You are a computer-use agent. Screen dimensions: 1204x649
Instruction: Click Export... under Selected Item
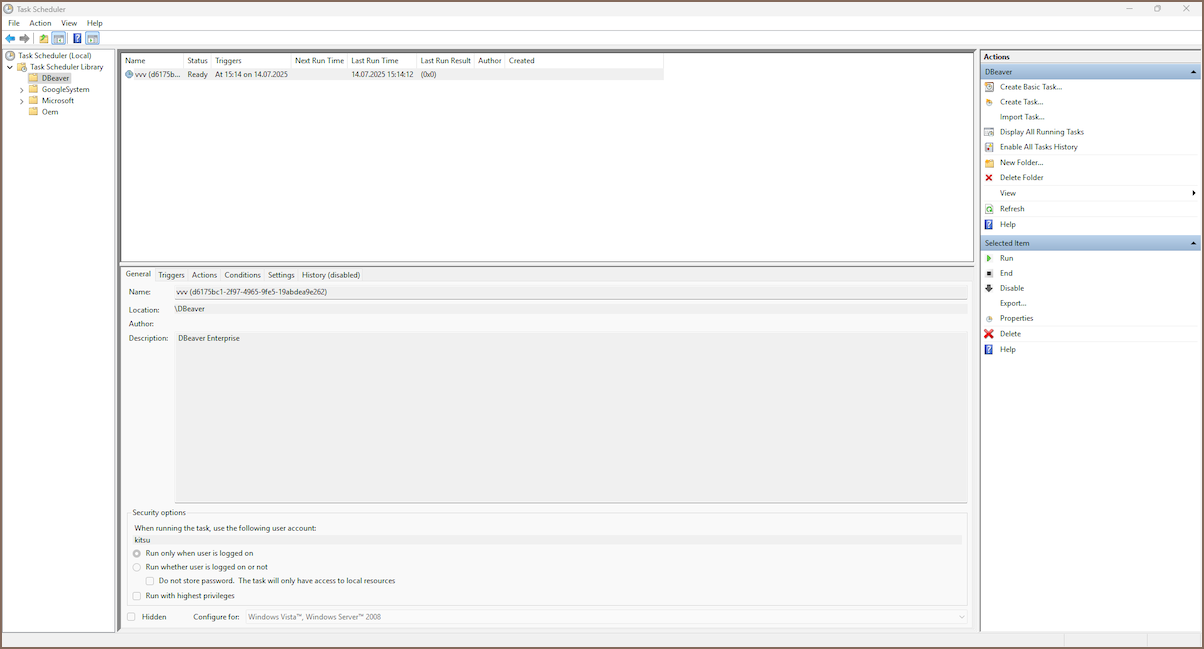click(1012, 303)
